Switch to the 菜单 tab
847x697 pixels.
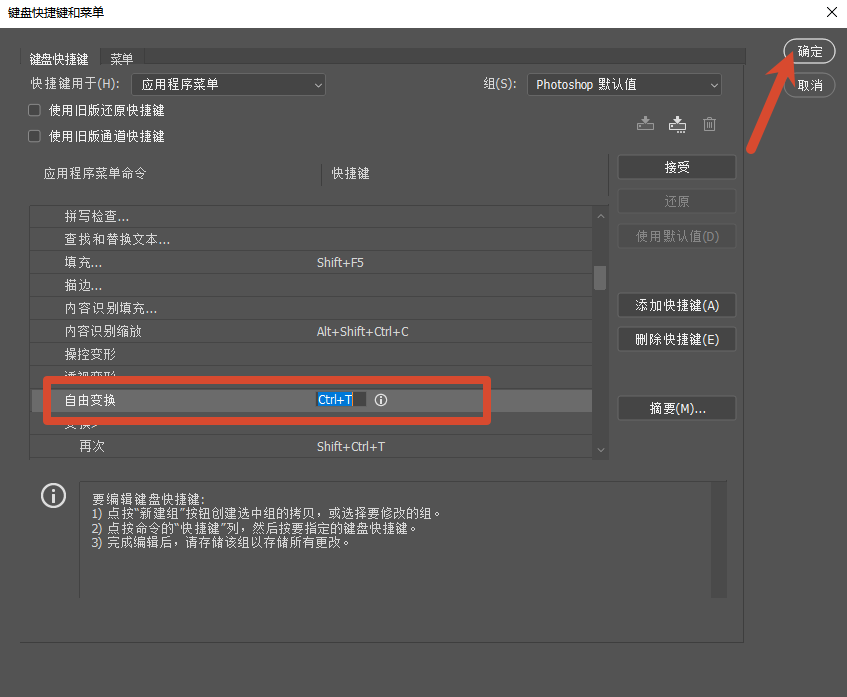pos(122,58)
